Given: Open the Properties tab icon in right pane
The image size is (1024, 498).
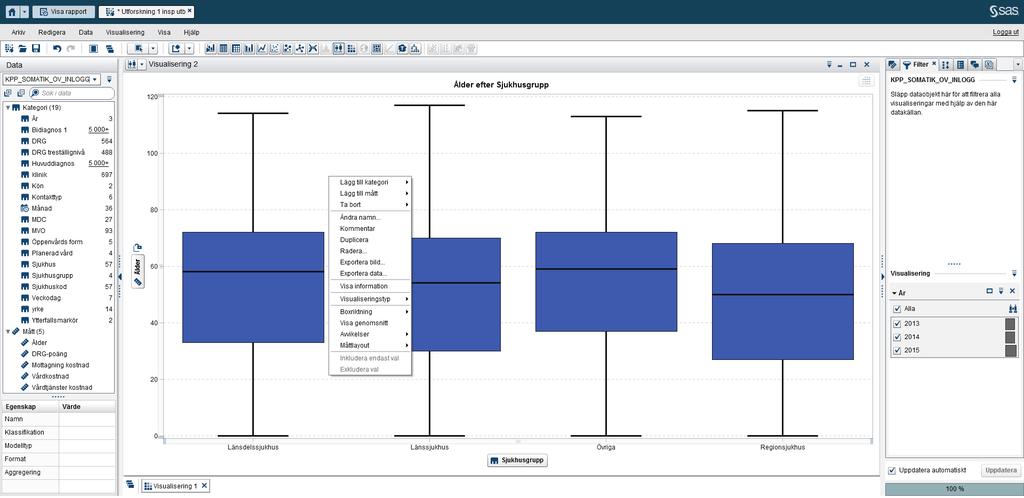Looking at the screenshot, I should 961,64.
